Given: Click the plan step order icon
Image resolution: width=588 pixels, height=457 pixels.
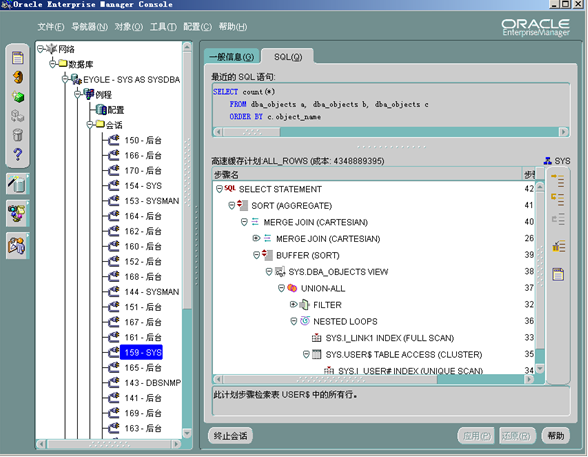Looking at the screenshot, I should click(x=558, y=246).
